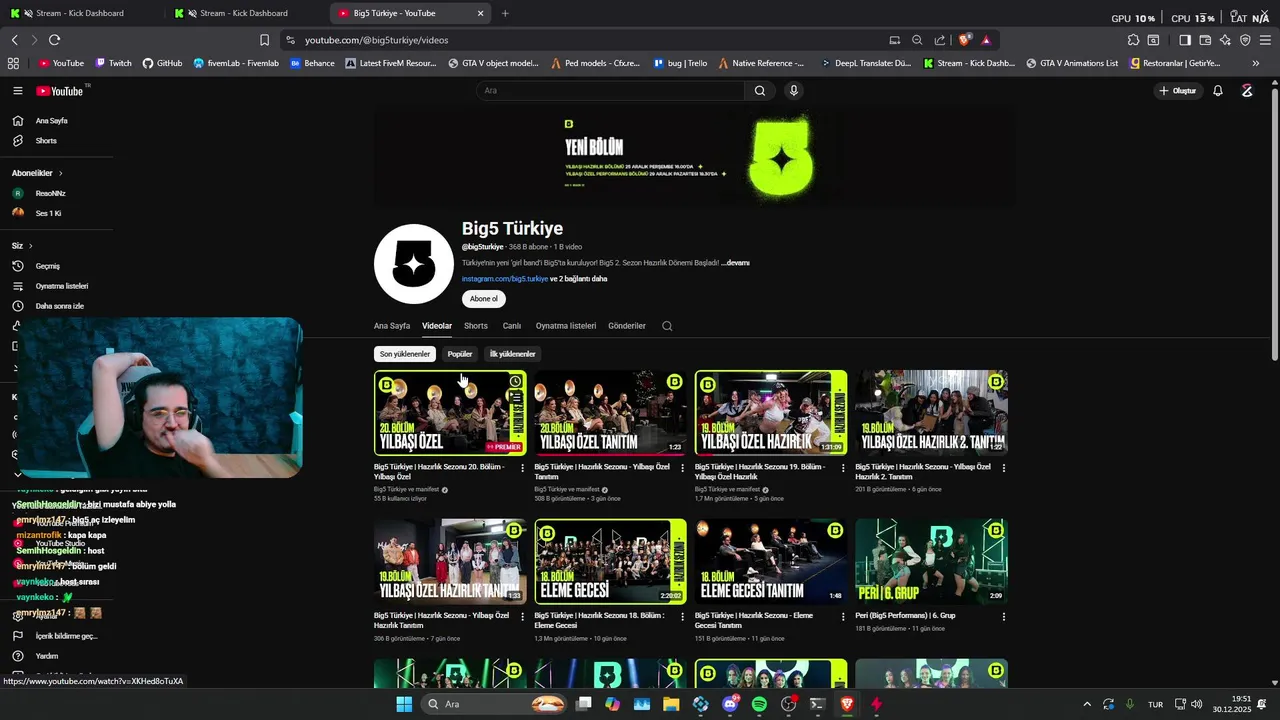This screenshot has height=720, width=1280.
Task: Open options menu for Yılbaşı Özel Tanıtım video
Action: coord(683,467)
